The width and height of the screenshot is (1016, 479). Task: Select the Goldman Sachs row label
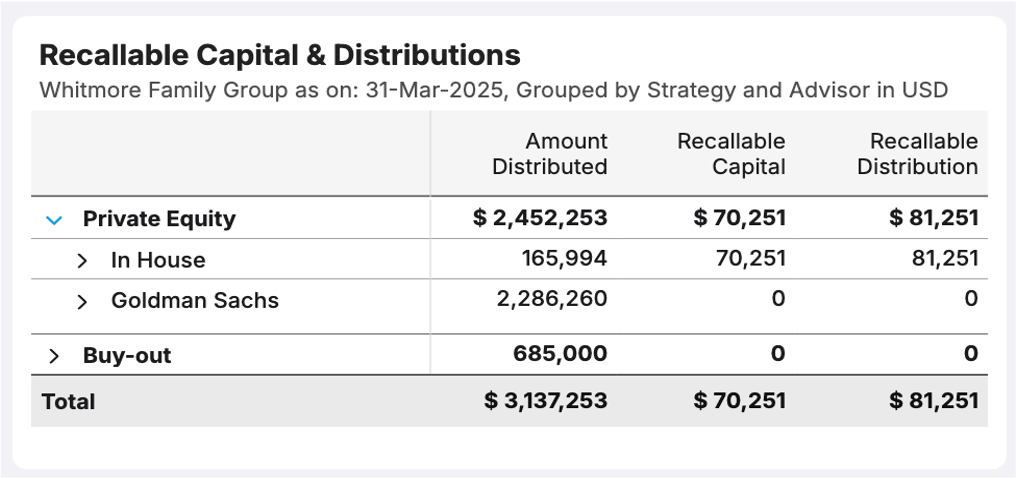195,301
